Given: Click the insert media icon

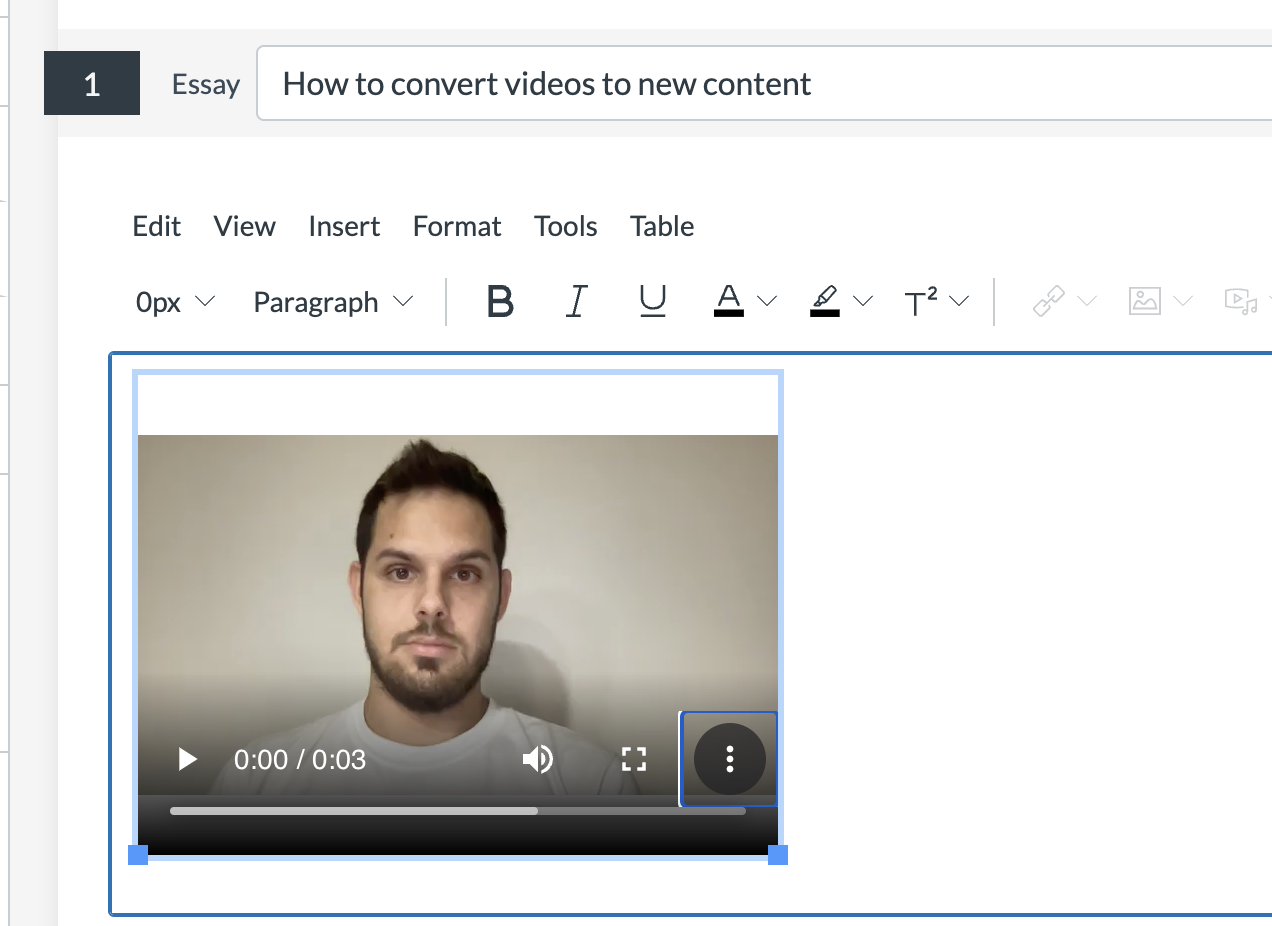Looking at the screenshot, I should coord(1241,301).
